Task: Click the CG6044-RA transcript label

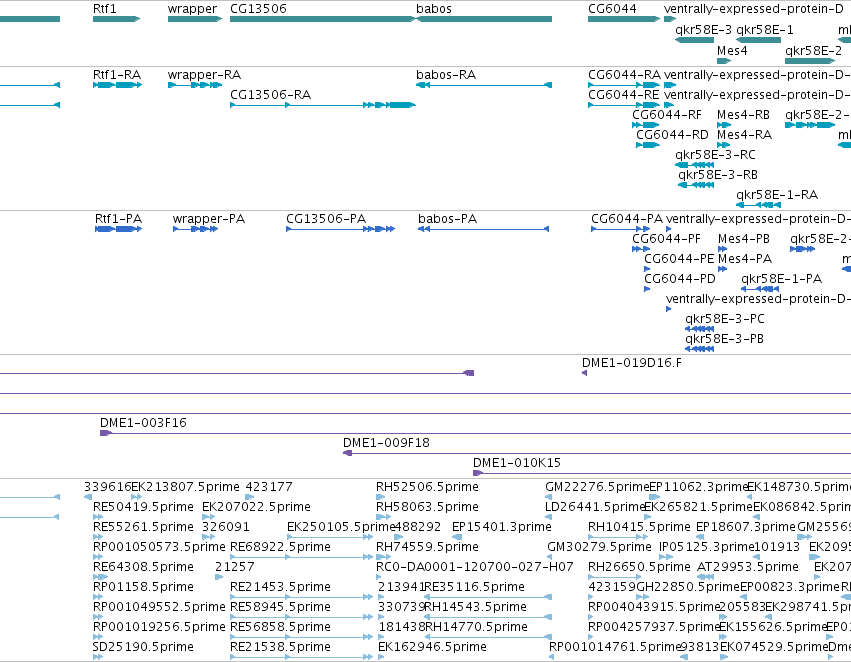Action: (624, 75)
